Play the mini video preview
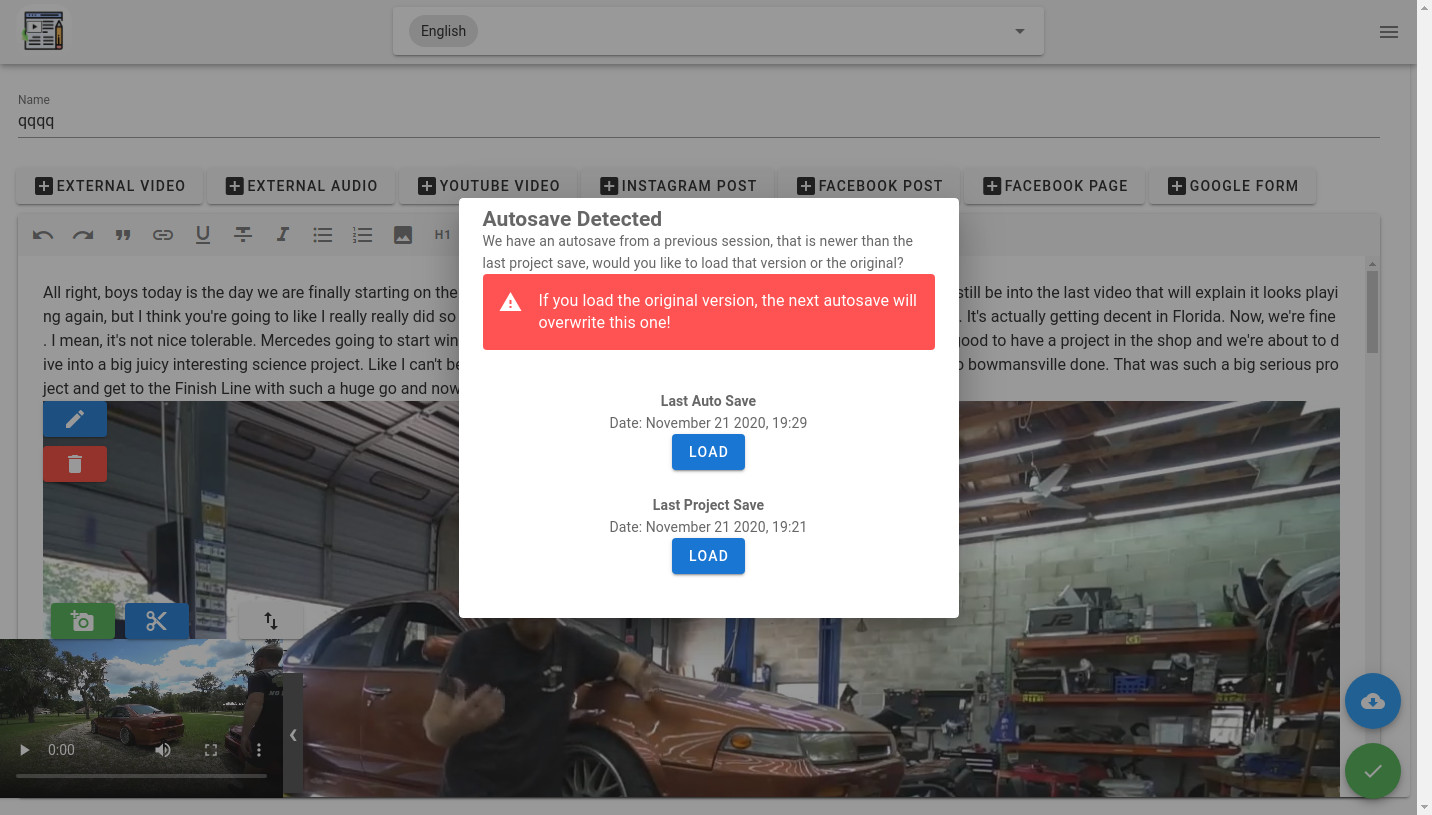The image size is (1432, 815). (x=25, y=749)
